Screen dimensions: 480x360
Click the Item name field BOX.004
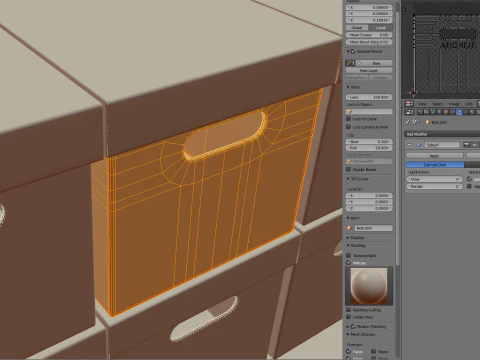373,228
